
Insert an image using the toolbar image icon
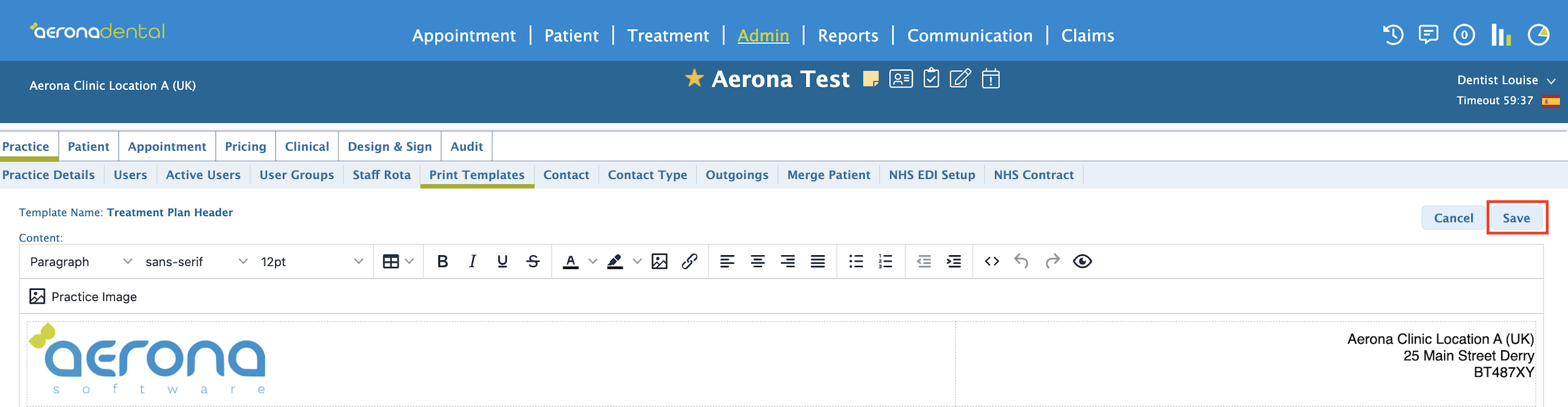tap(659, 261)
